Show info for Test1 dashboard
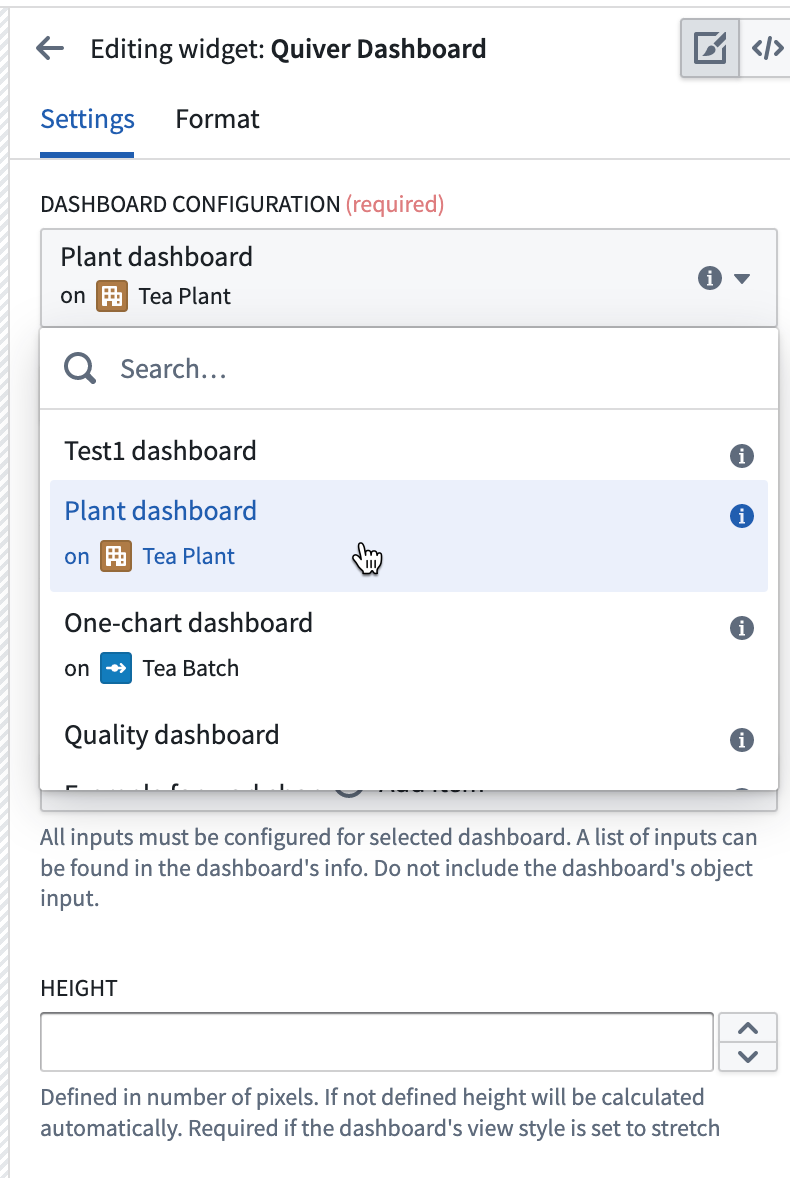 coord(742,455)
